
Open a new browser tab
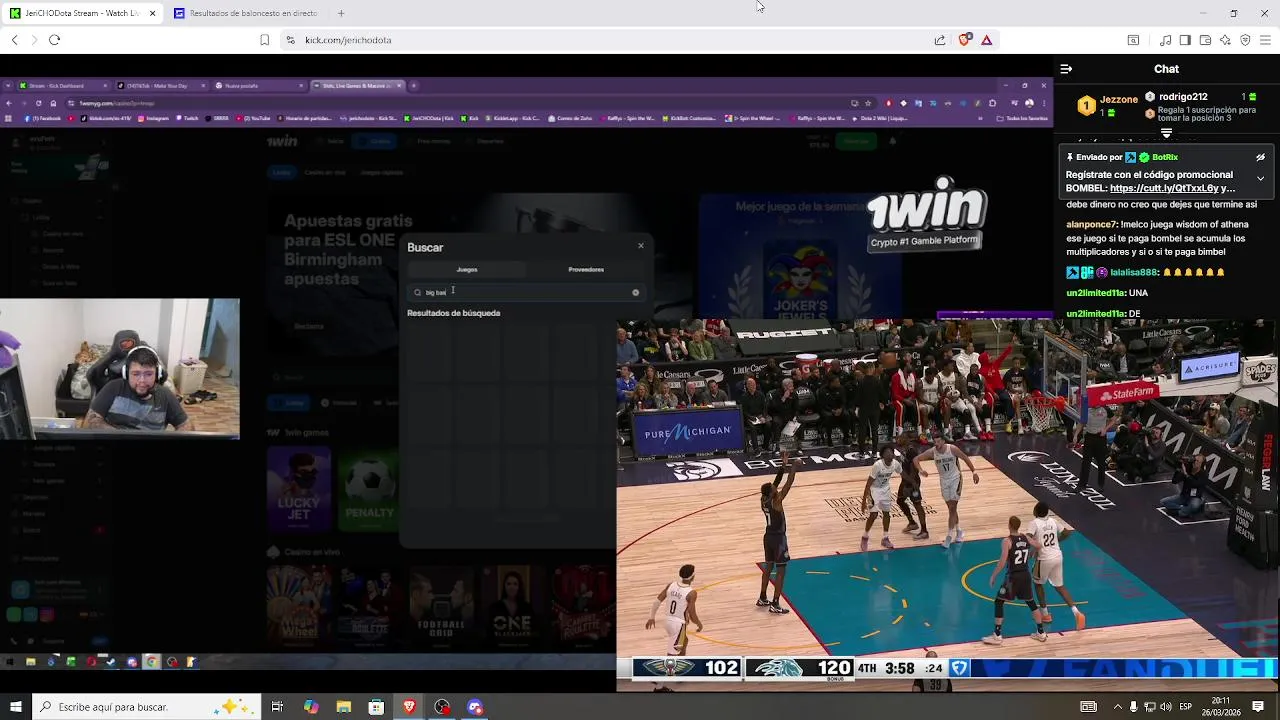pos(341,13)
